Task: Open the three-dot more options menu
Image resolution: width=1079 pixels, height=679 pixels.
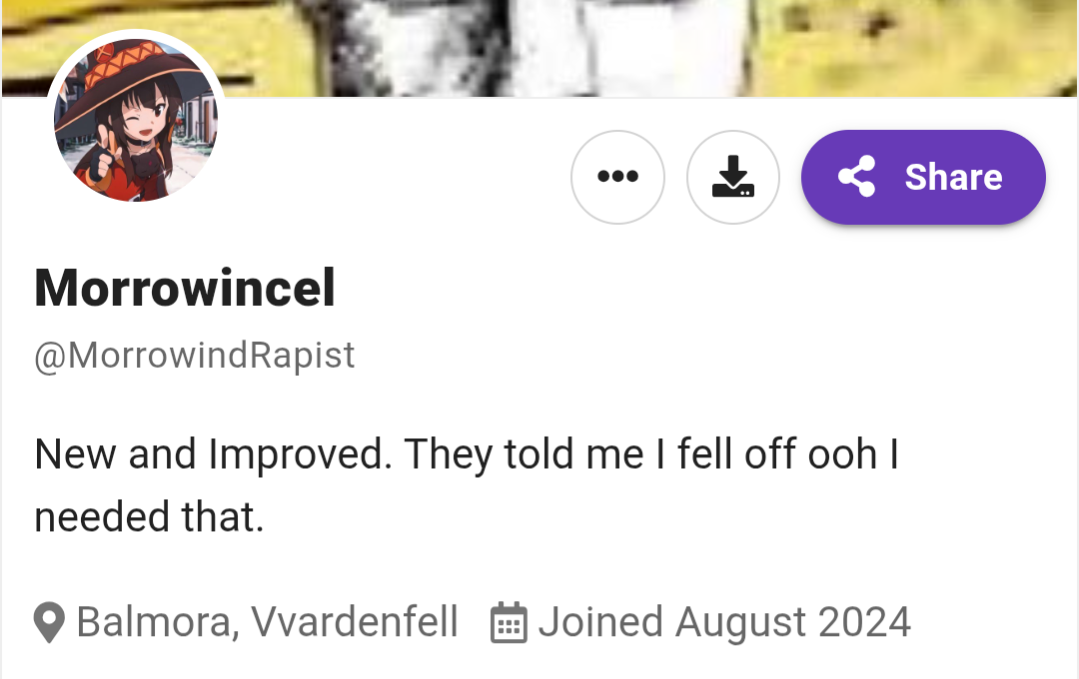Action: pos(617,177)
